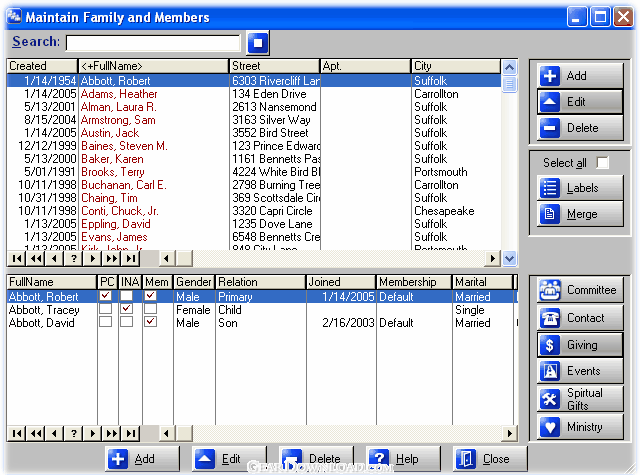Viewport: 640px width, 475px height.
Task: Click family list vertical scrollbar thumb
Action: pos(509,84)
